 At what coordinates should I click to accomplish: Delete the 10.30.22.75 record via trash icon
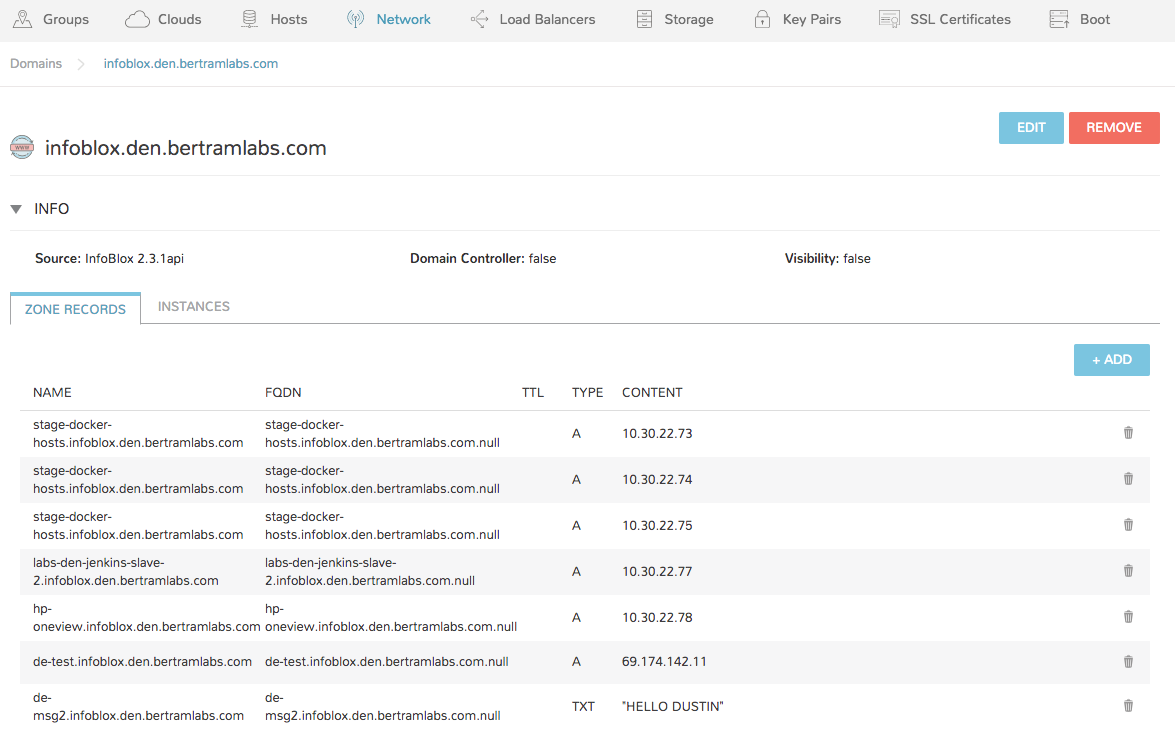pos(1128,525)
